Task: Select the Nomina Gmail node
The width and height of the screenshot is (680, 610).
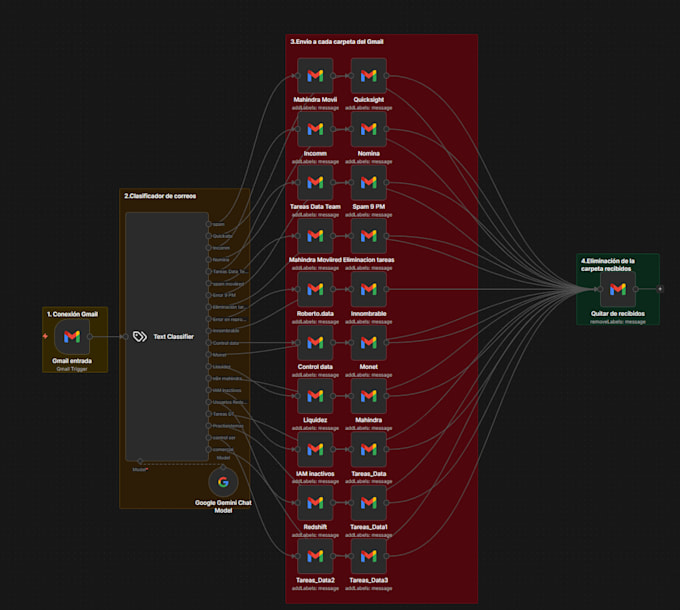Action: point(369,129)
